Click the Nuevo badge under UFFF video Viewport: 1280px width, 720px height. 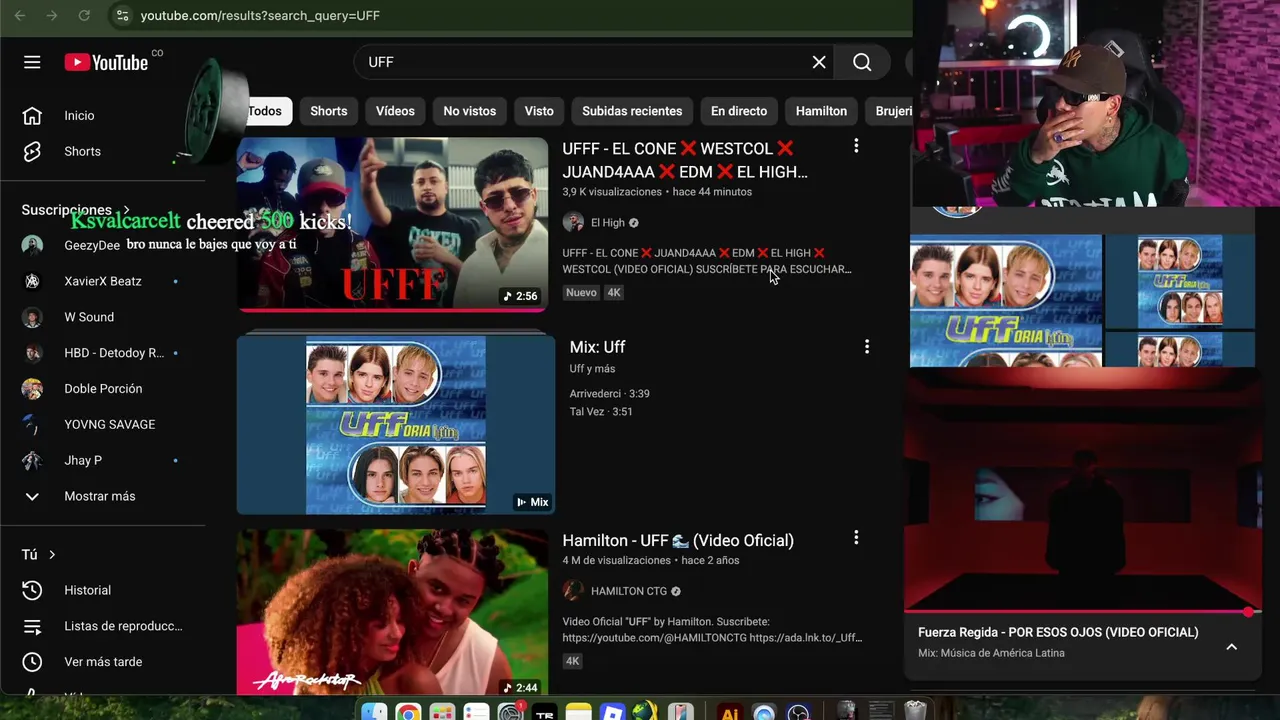click(581, 293)
